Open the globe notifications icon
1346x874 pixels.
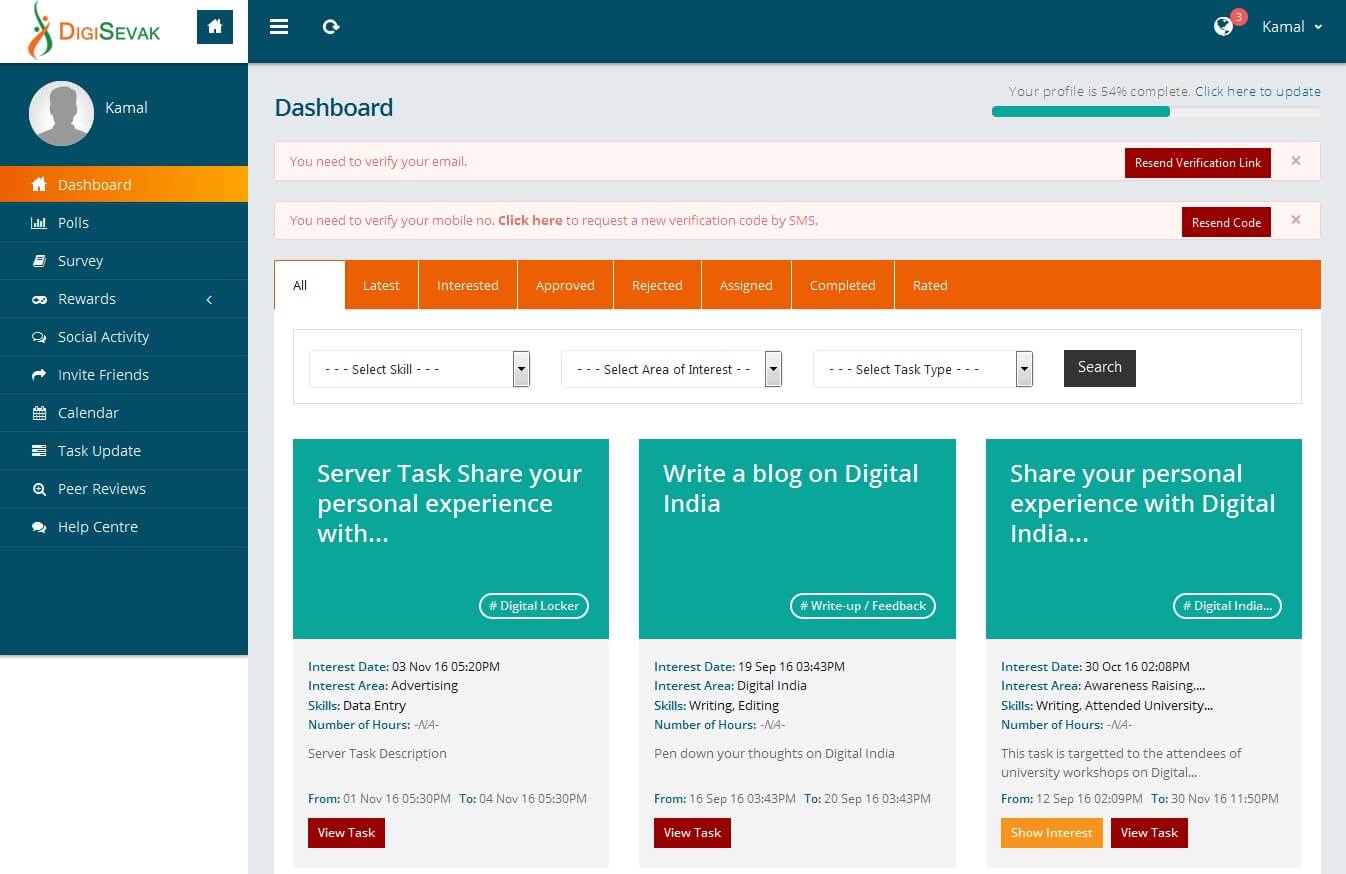point(1223,27)
